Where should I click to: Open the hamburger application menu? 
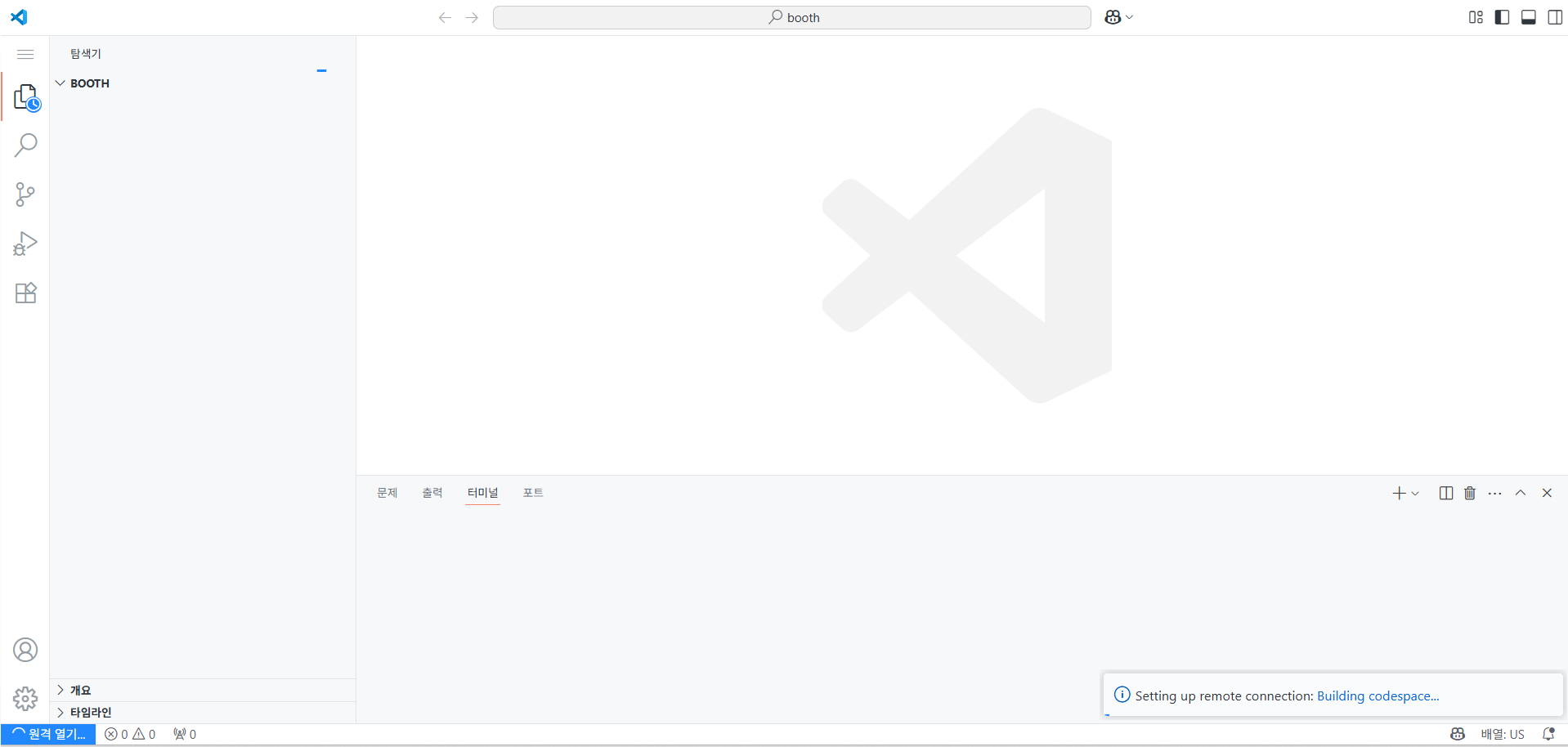point(25,54)
